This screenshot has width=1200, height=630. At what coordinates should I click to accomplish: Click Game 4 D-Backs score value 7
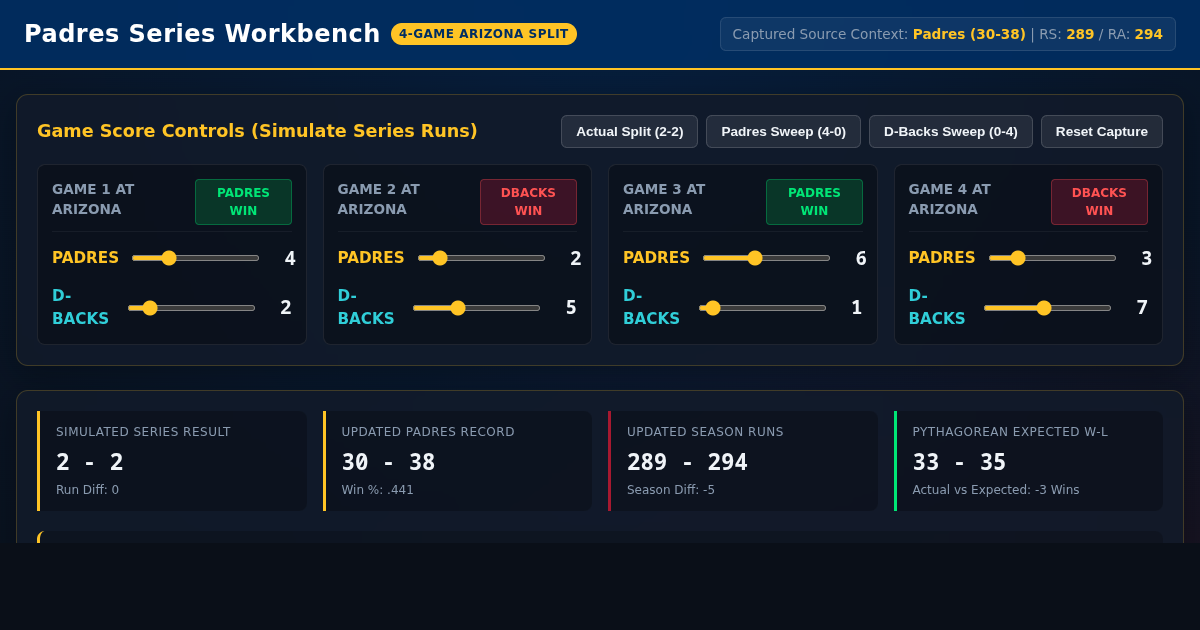[x=1142, y=308]
